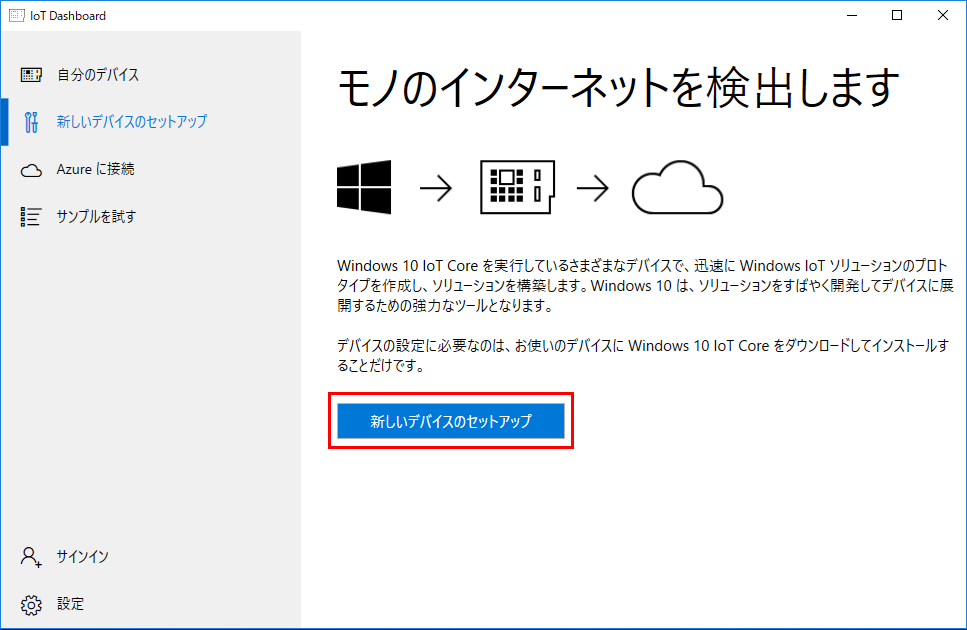Select 新しいデバイスのセットアップ in the sidebar
Image resolution: width=967 pixels, height=630 pixels.
pos(151,122)
